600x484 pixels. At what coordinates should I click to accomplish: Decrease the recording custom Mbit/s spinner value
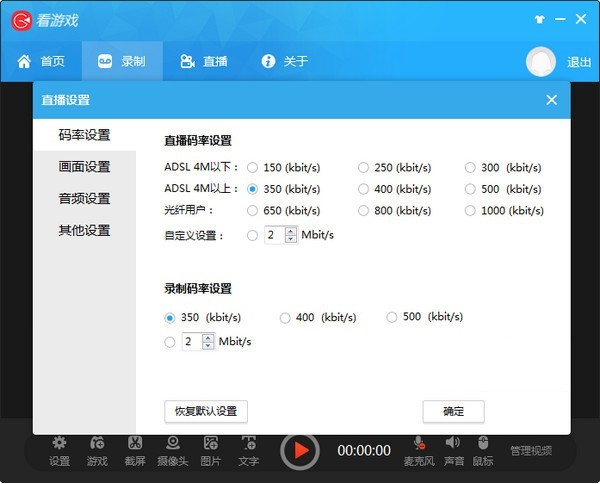click(x=208, y=346)
